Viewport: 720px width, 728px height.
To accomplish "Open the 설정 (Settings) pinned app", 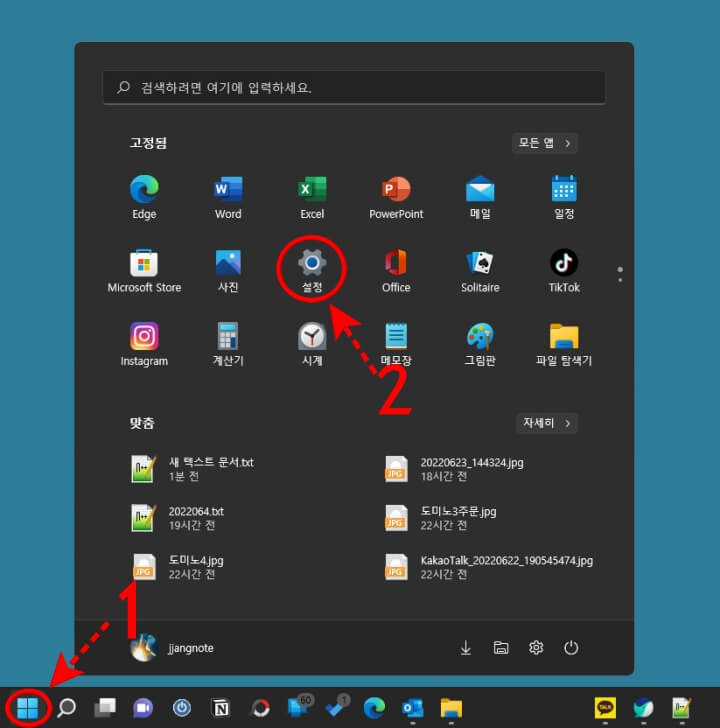I will [x=312, y=271].
